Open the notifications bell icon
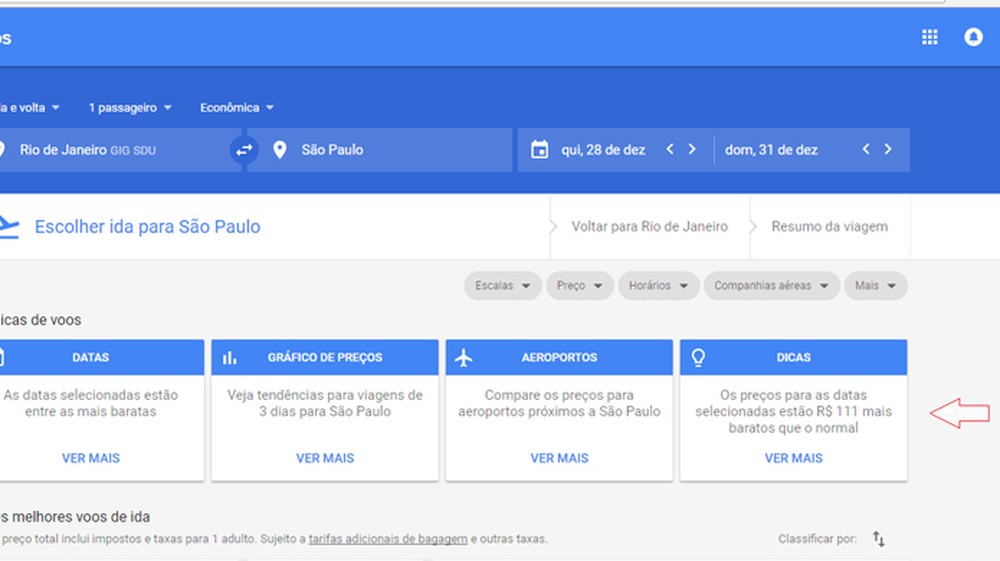The width and height of the screenshot is (1000, 561). (x=973, y=37)
